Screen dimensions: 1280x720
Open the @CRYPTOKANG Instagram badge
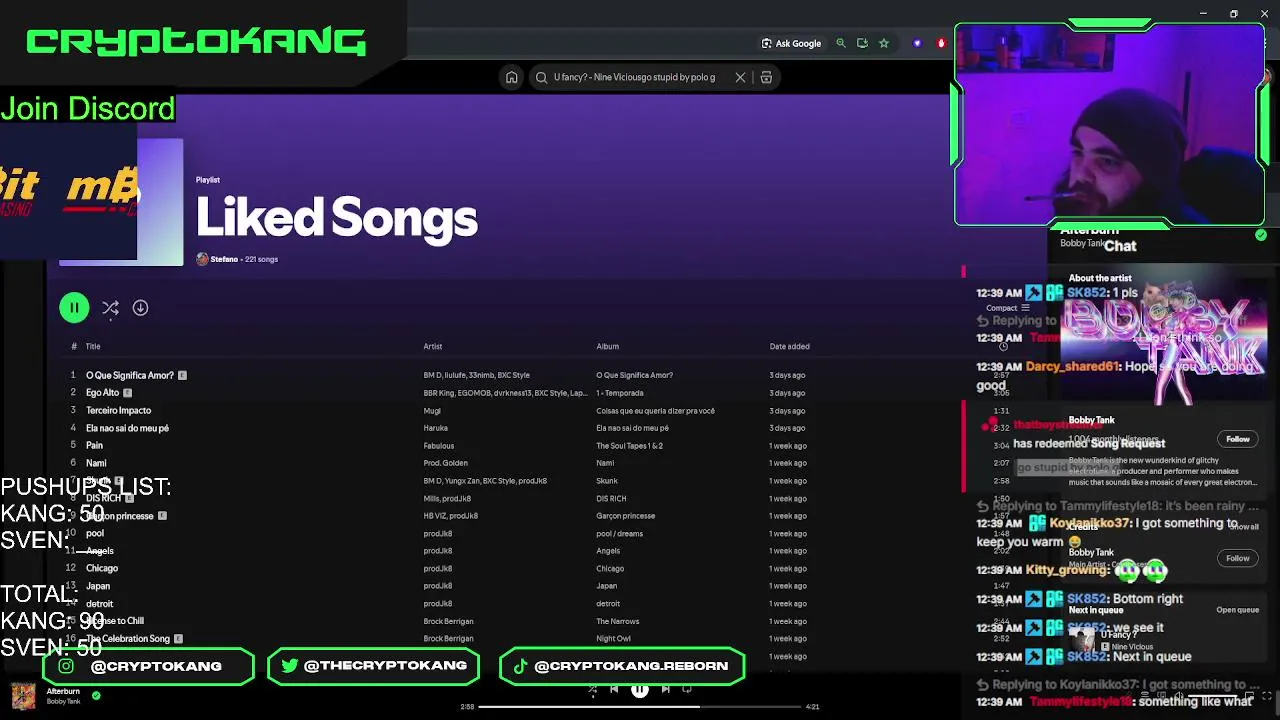coord(148,666)
